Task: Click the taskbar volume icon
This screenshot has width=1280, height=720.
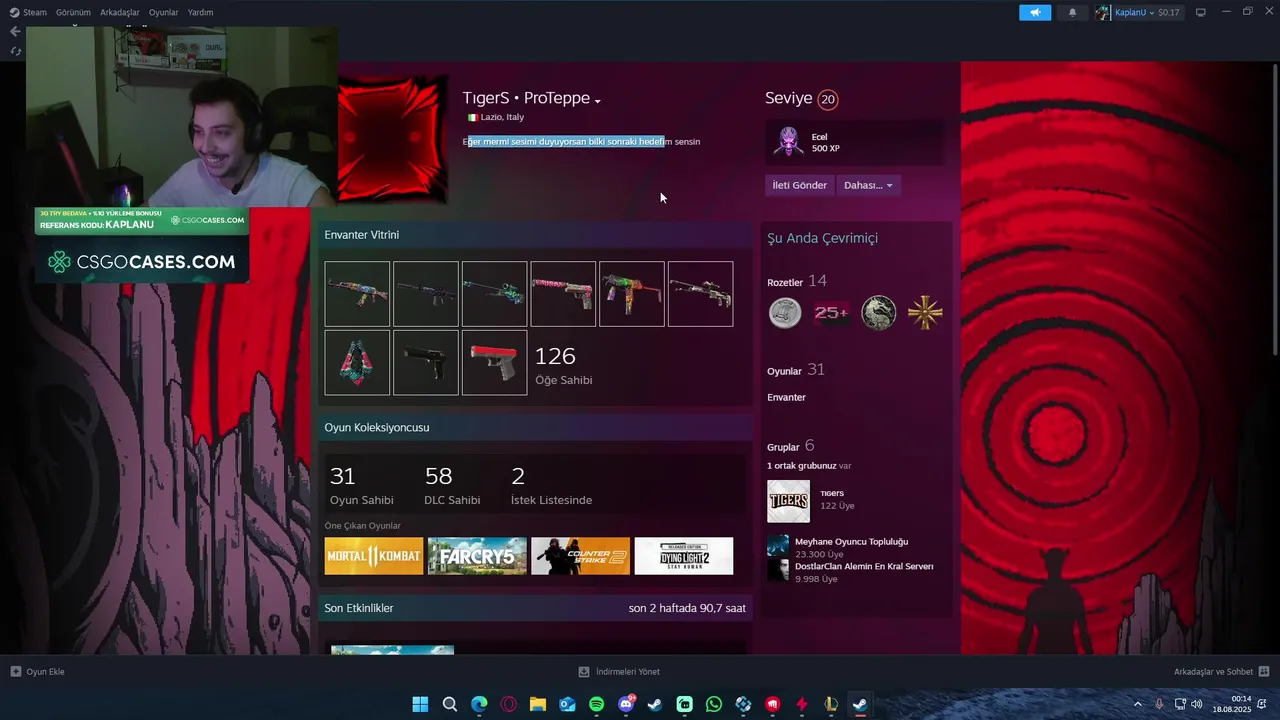Action: (x=1197, y=704)
